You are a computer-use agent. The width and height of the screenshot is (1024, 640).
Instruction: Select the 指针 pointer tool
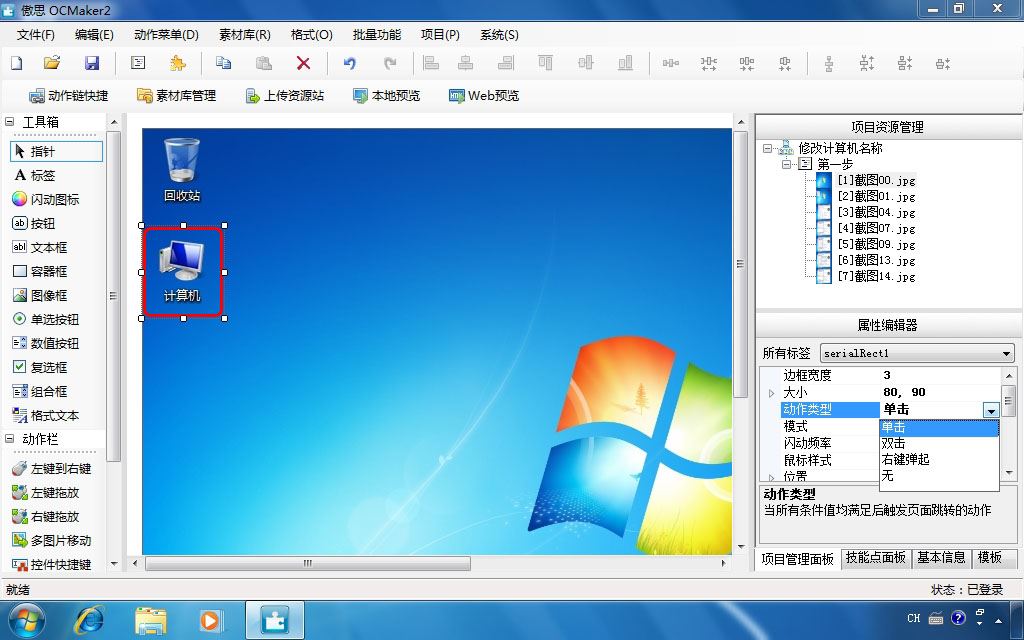56,152
